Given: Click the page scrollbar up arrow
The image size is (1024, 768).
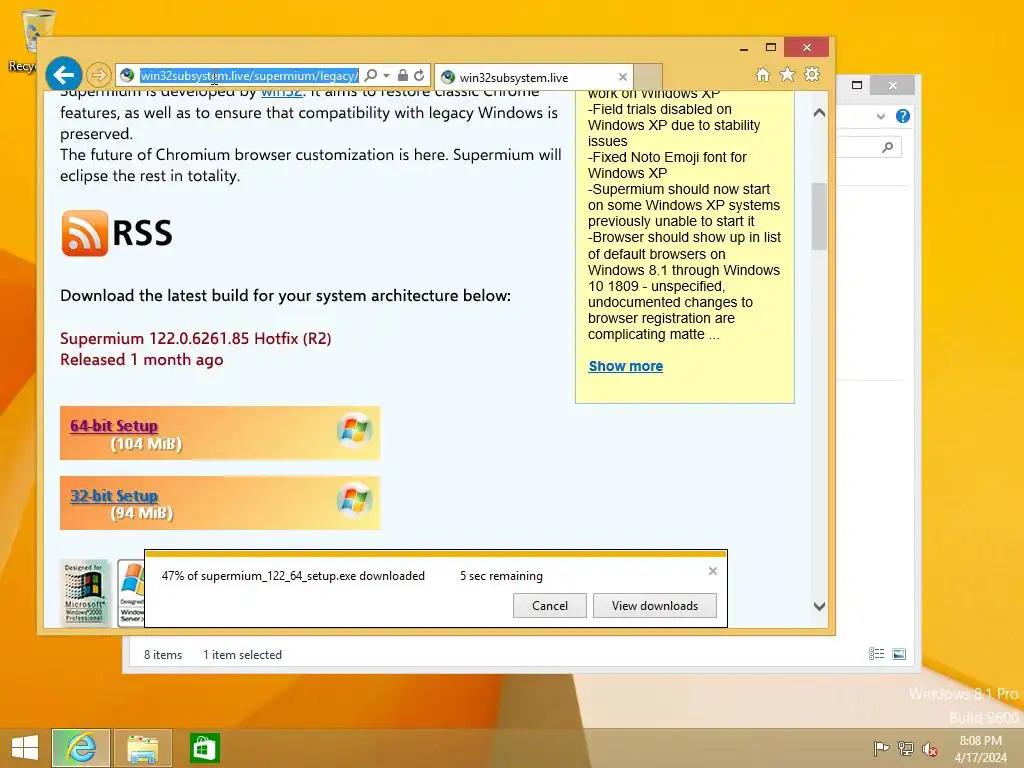Looking at the screenshot, I should [819, 113].
